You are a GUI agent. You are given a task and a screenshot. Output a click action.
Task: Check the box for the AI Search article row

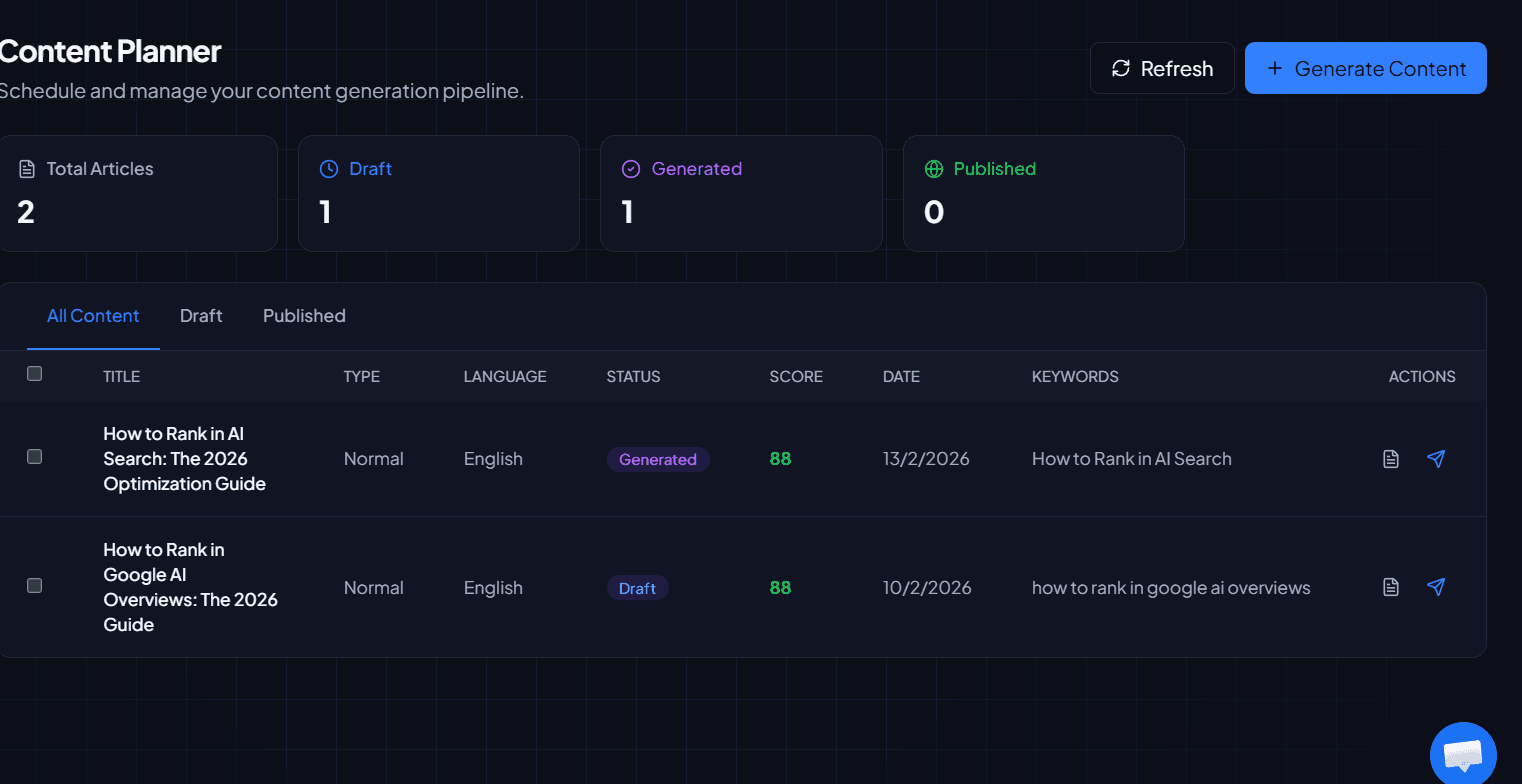click(34, 456)
